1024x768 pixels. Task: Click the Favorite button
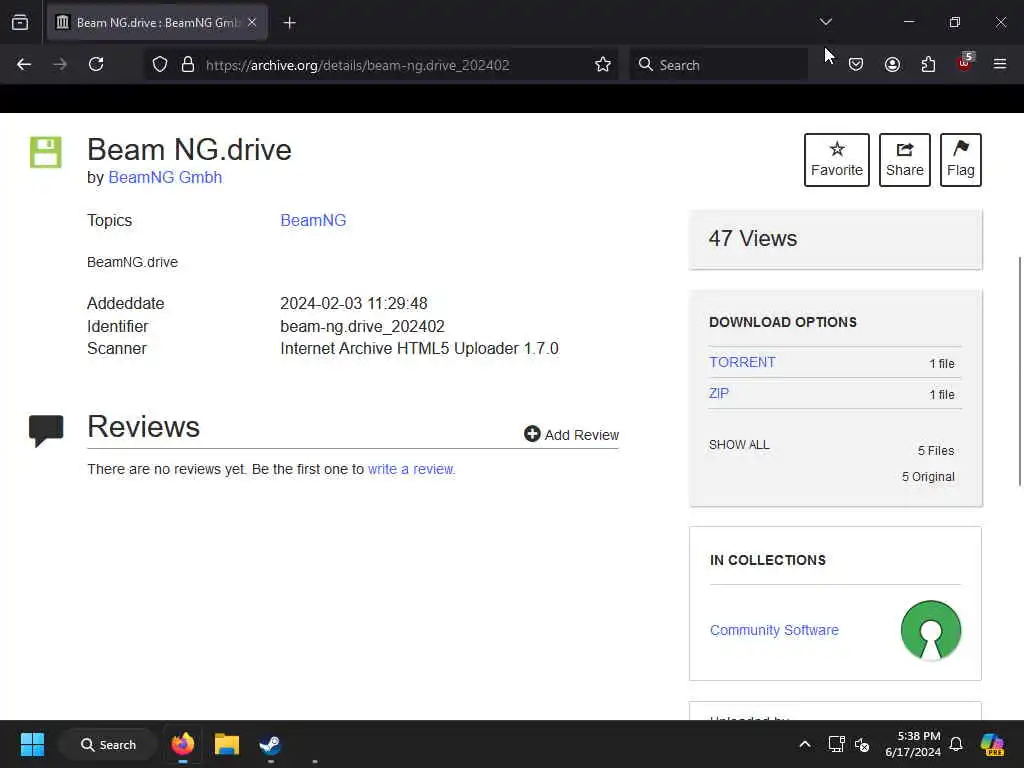[837, 160]
